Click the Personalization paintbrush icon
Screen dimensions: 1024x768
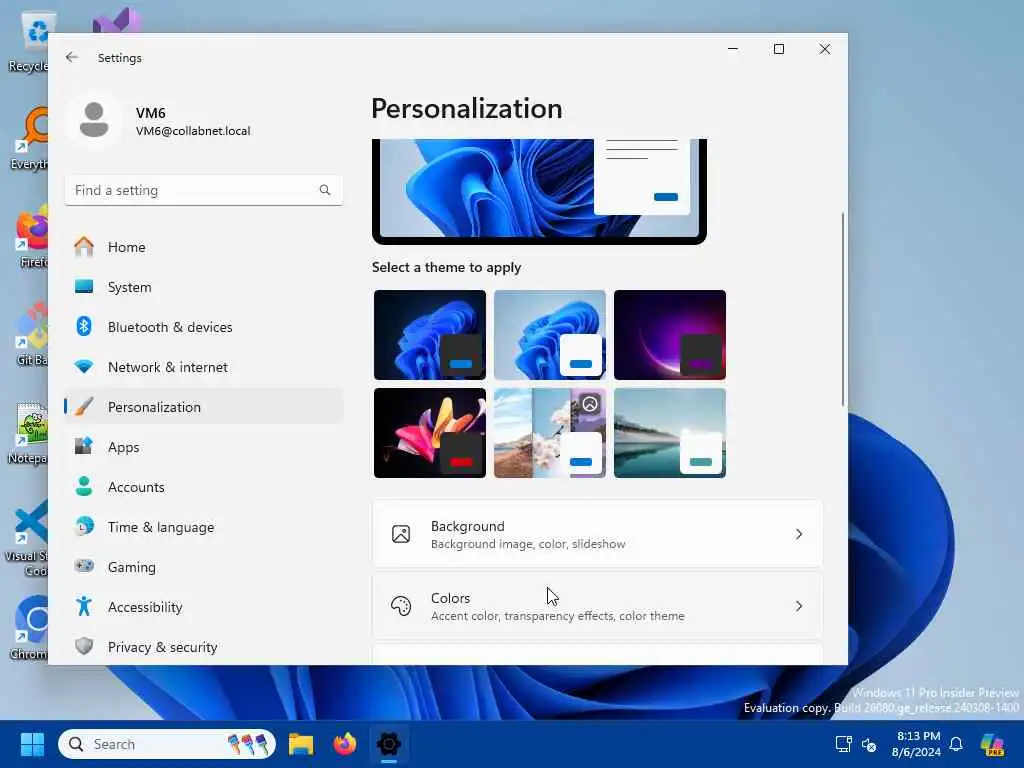point(84,407)
